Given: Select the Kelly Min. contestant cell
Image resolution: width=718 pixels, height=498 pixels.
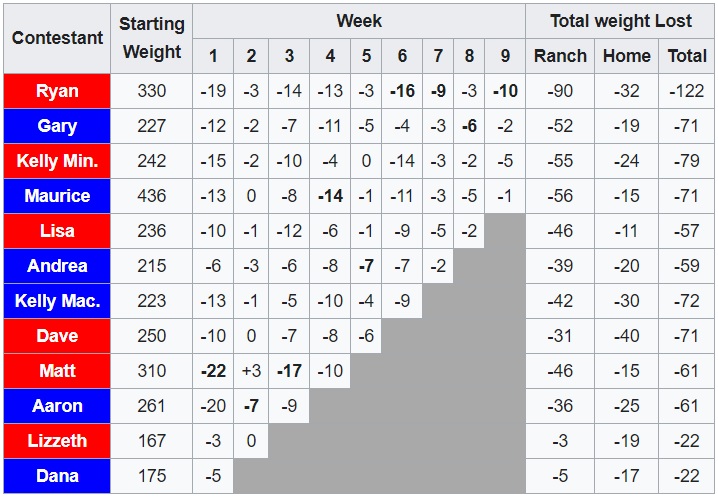Looking at the screenshot, I should click(x=57, y=161).
